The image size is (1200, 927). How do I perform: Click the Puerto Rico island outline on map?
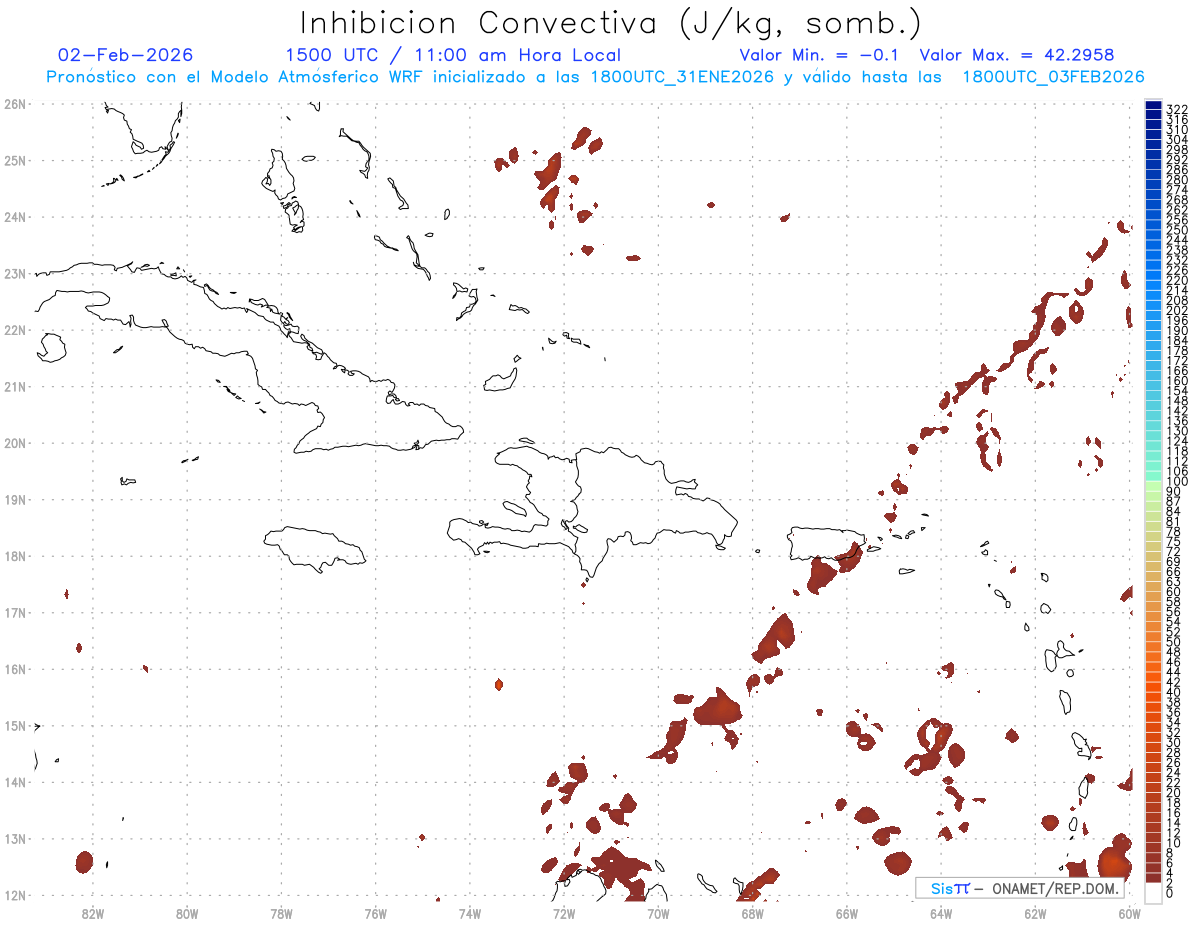826,543
